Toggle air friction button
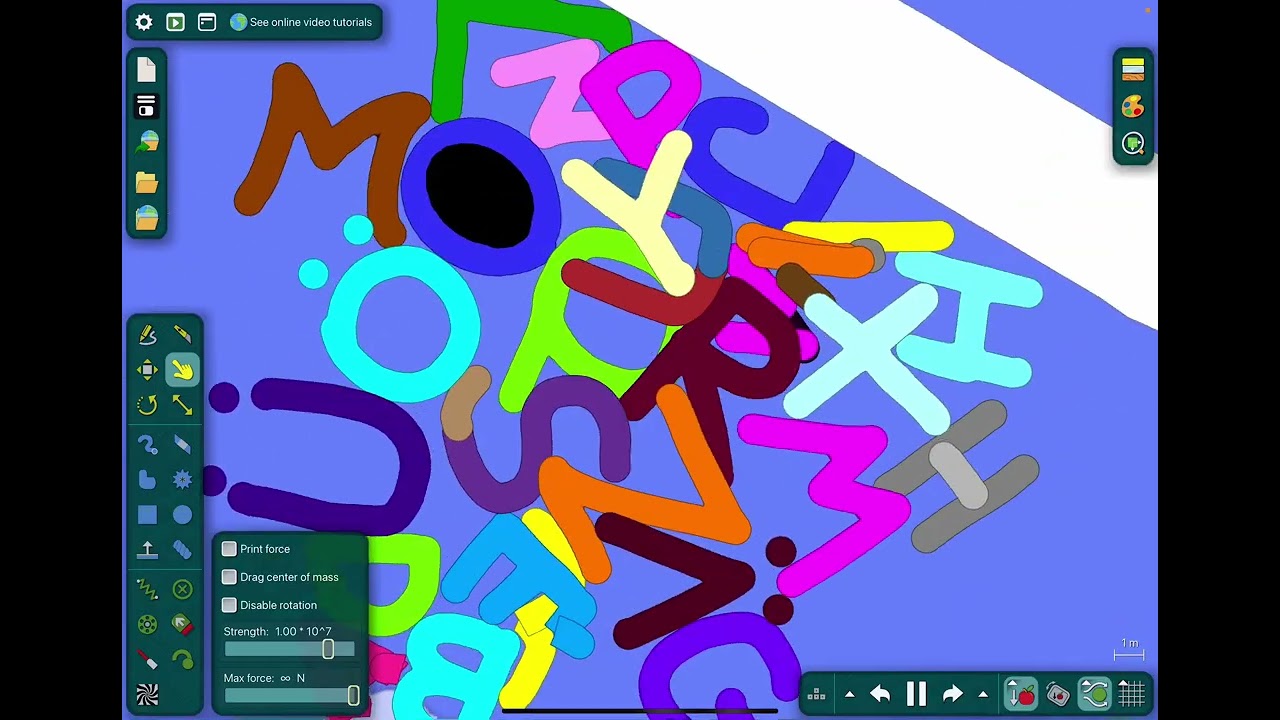Image resolution: width=1280 pixels, height=720 pixels. [x=1095, y=694]
